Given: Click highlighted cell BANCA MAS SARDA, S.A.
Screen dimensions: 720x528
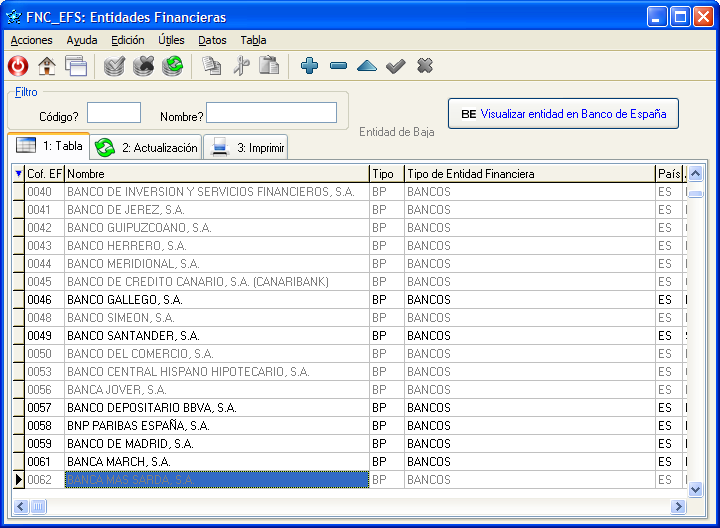Looking at the screenshot, I should 217,479.
